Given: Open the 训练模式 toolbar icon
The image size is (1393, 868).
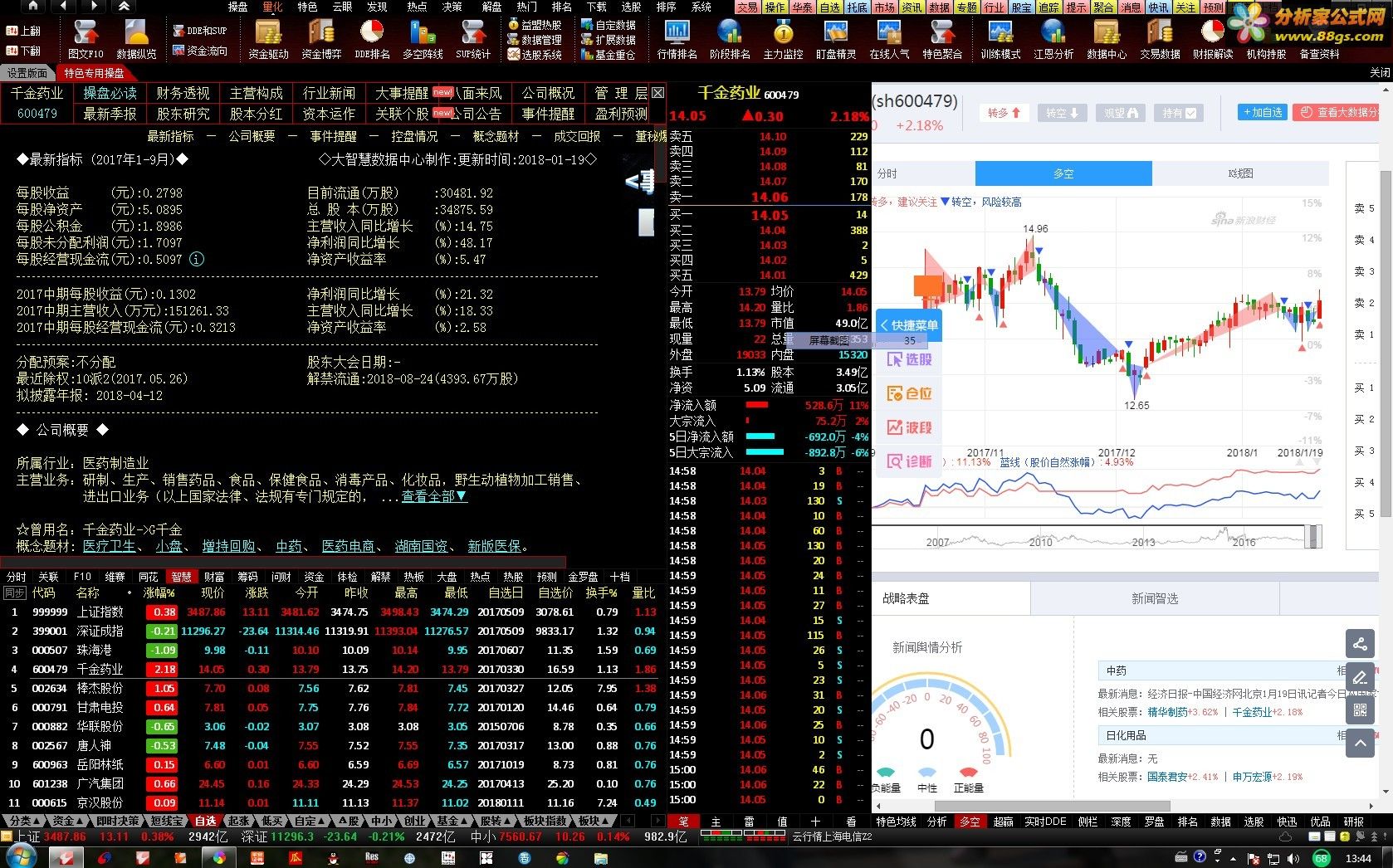Looking at the screenshot, I should 1000,38.
